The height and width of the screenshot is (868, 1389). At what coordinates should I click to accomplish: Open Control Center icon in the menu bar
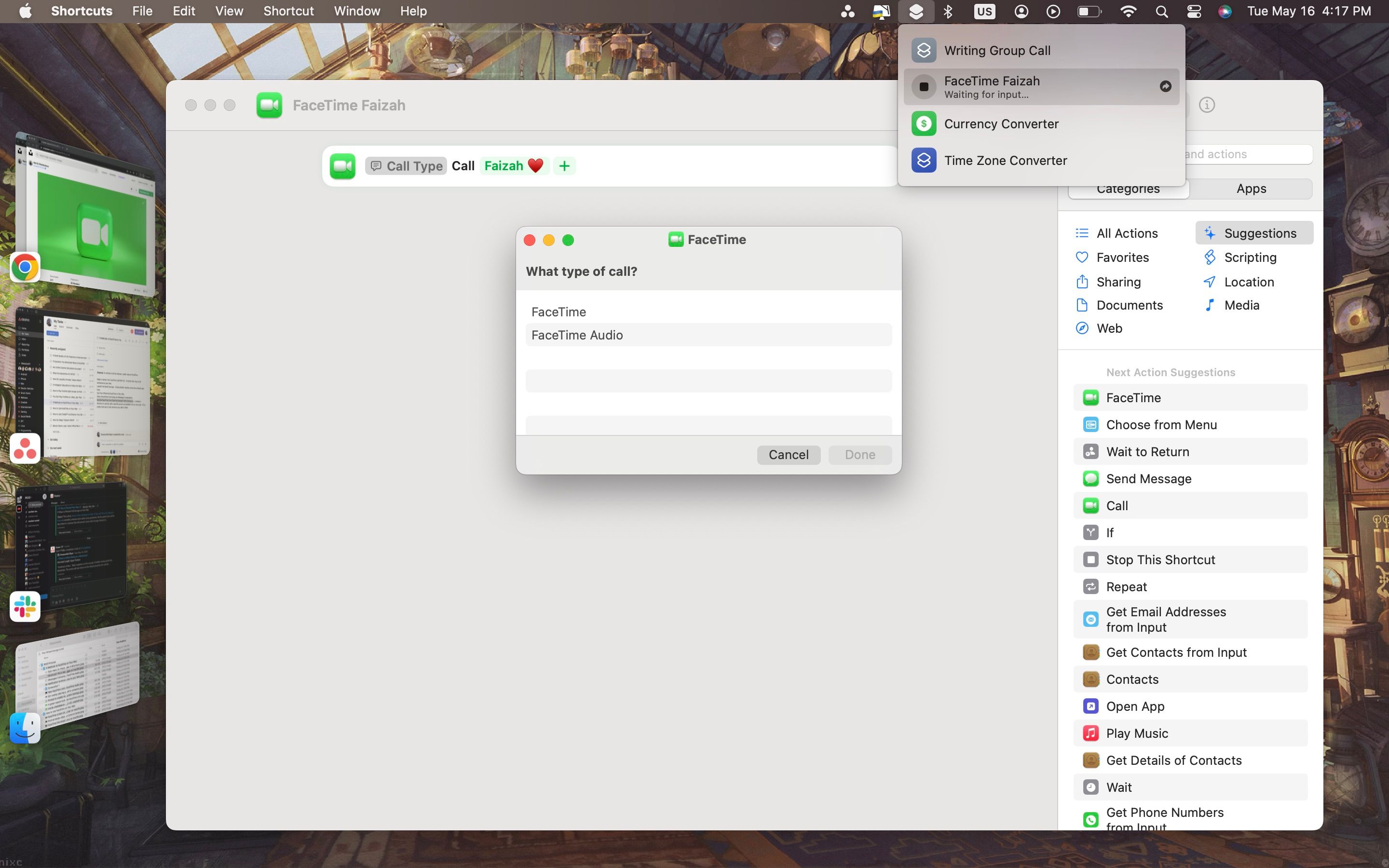tap(1194, 12)
